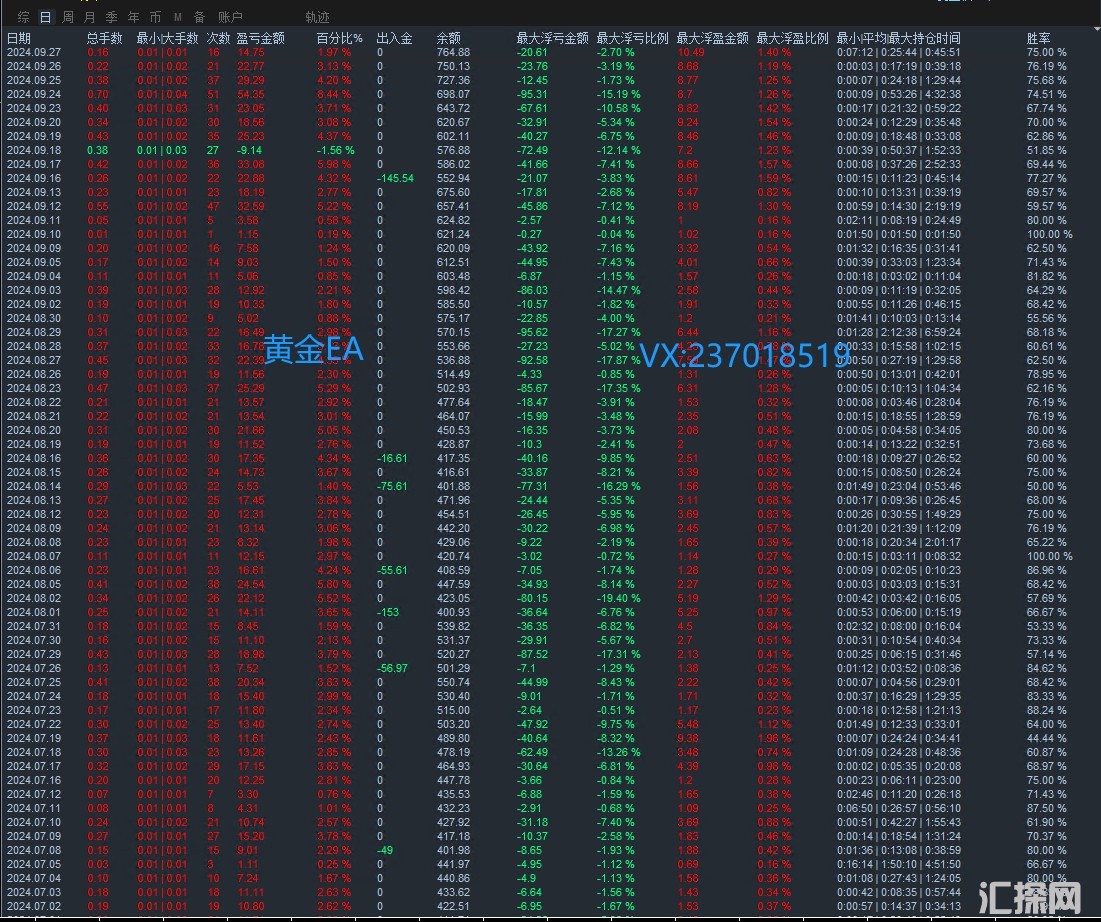Image resolution: width=1101 pixels, height=922 pixels.
Task: Select the 2024.07.02 date row
Action: click(34, 907)
